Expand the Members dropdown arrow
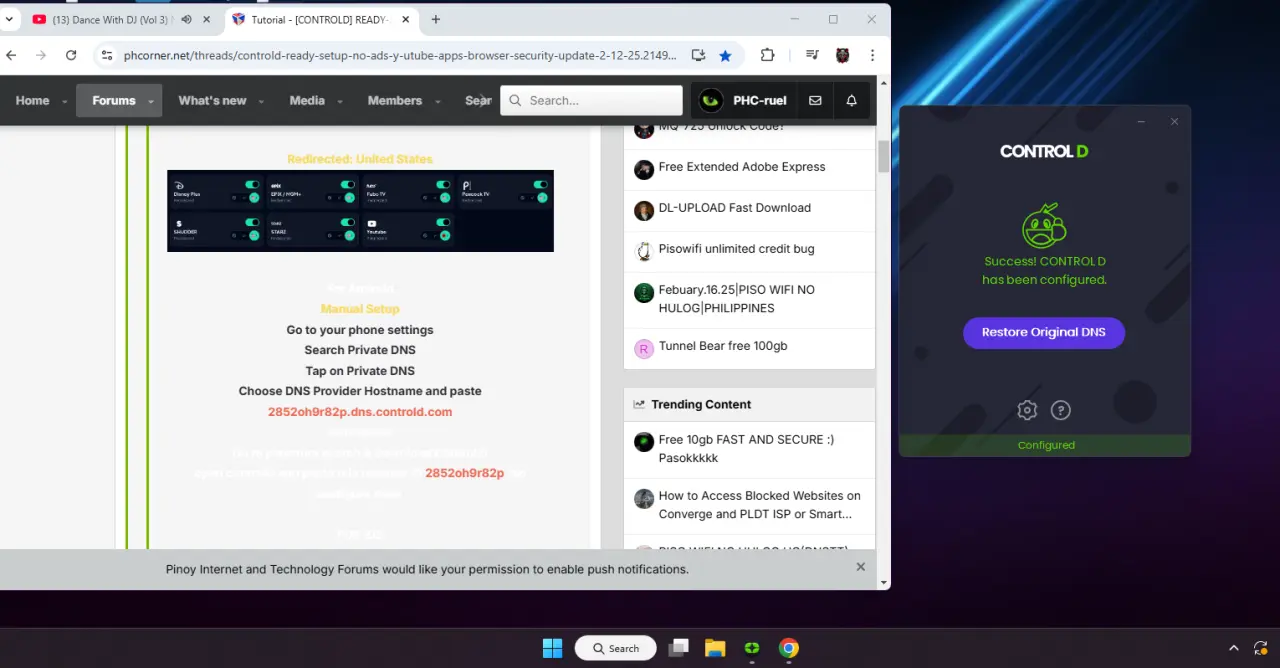The width and height of the screenshot is (1280, 668). click(x=438, y=101)
